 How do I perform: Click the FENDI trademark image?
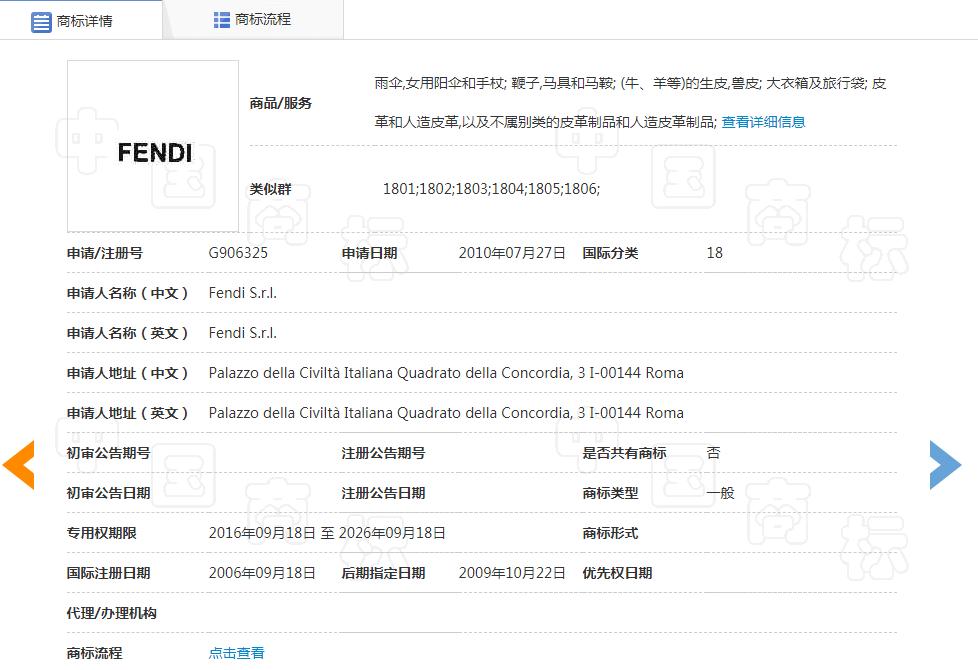pyautogui.click(x=152, y=145)
